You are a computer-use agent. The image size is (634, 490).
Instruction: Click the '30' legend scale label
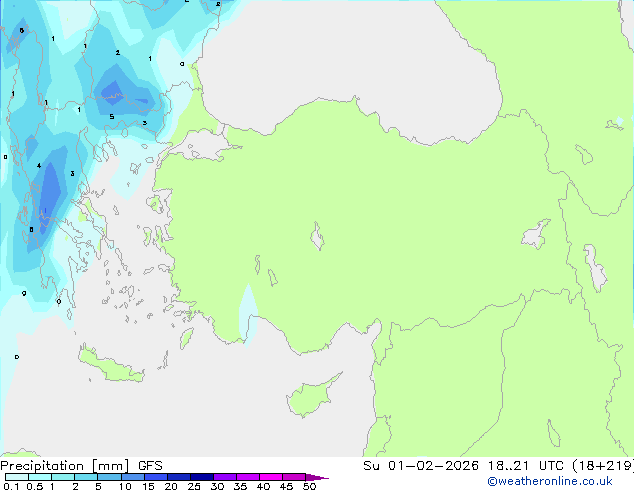(x=217, y=486)
